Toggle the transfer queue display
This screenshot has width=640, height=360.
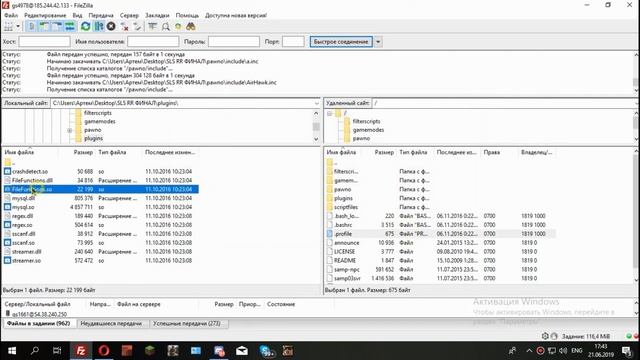pyautogui.click(x=70, y=27)
